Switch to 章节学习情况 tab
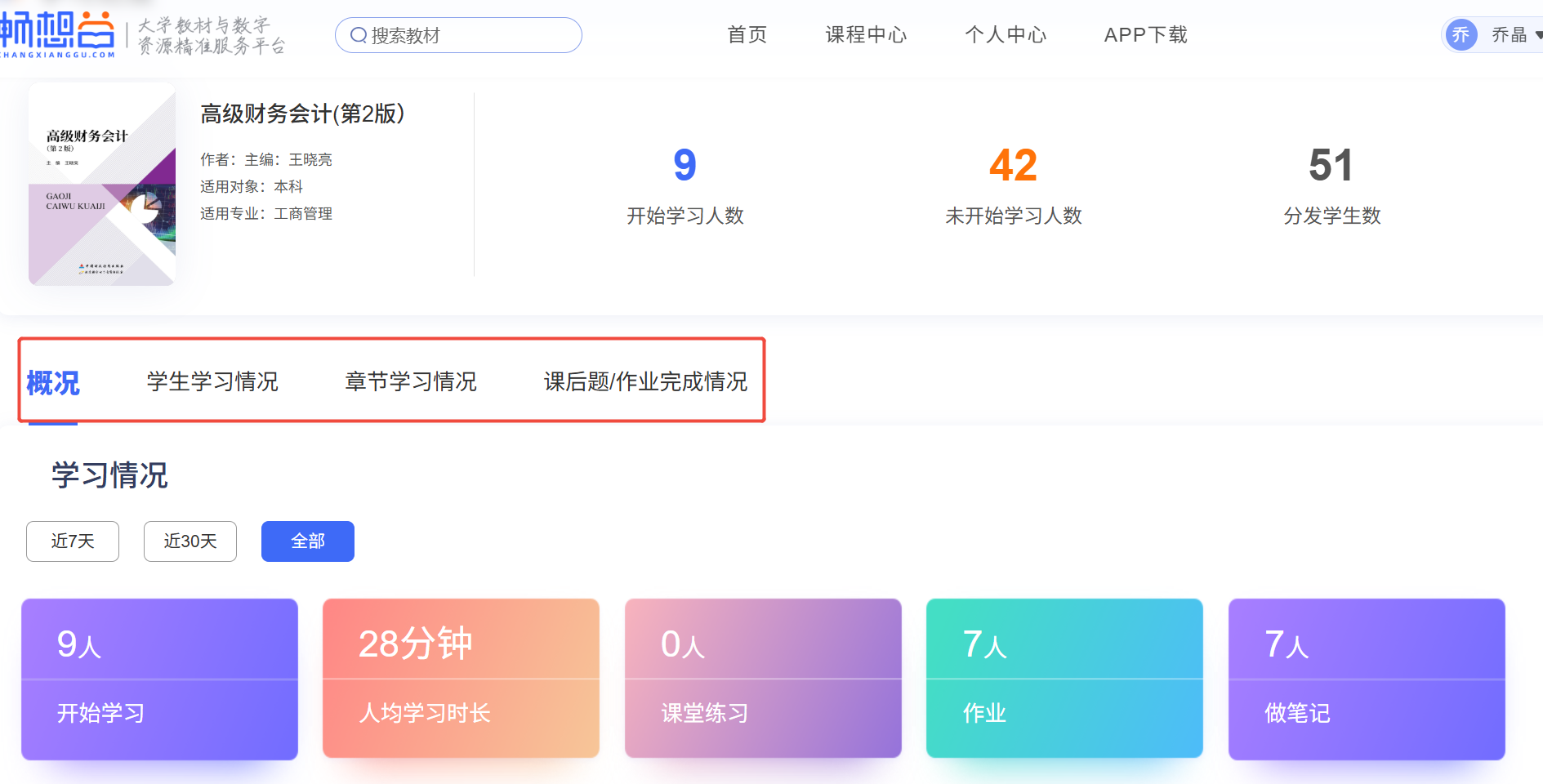Screen dimensions: 1543x784 click(x=410, y=381)
